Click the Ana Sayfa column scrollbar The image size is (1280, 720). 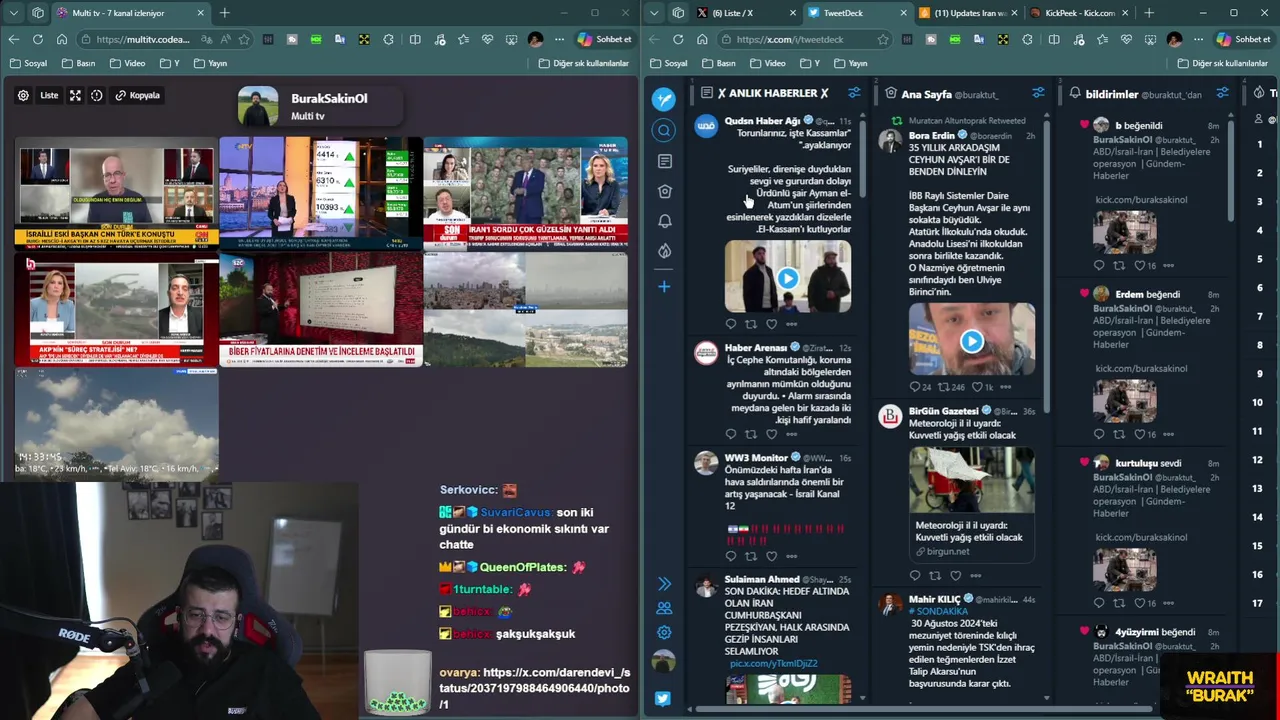click(1047, 265)
